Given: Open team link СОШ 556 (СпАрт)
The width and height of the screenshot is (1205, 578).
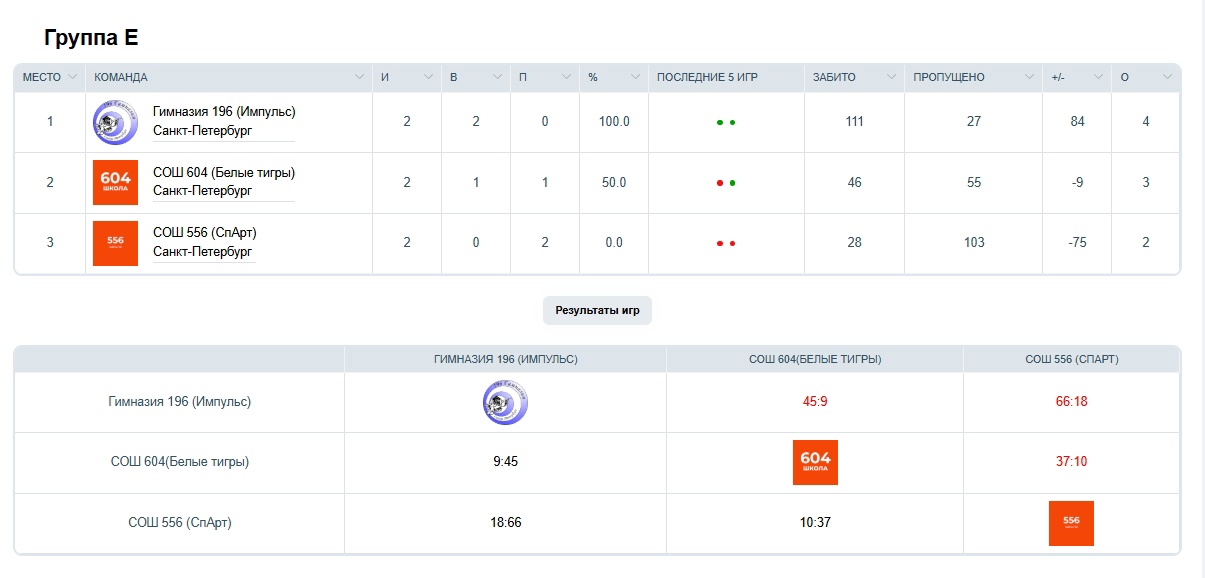Looking at the screenshot, I should coord(205,233).
